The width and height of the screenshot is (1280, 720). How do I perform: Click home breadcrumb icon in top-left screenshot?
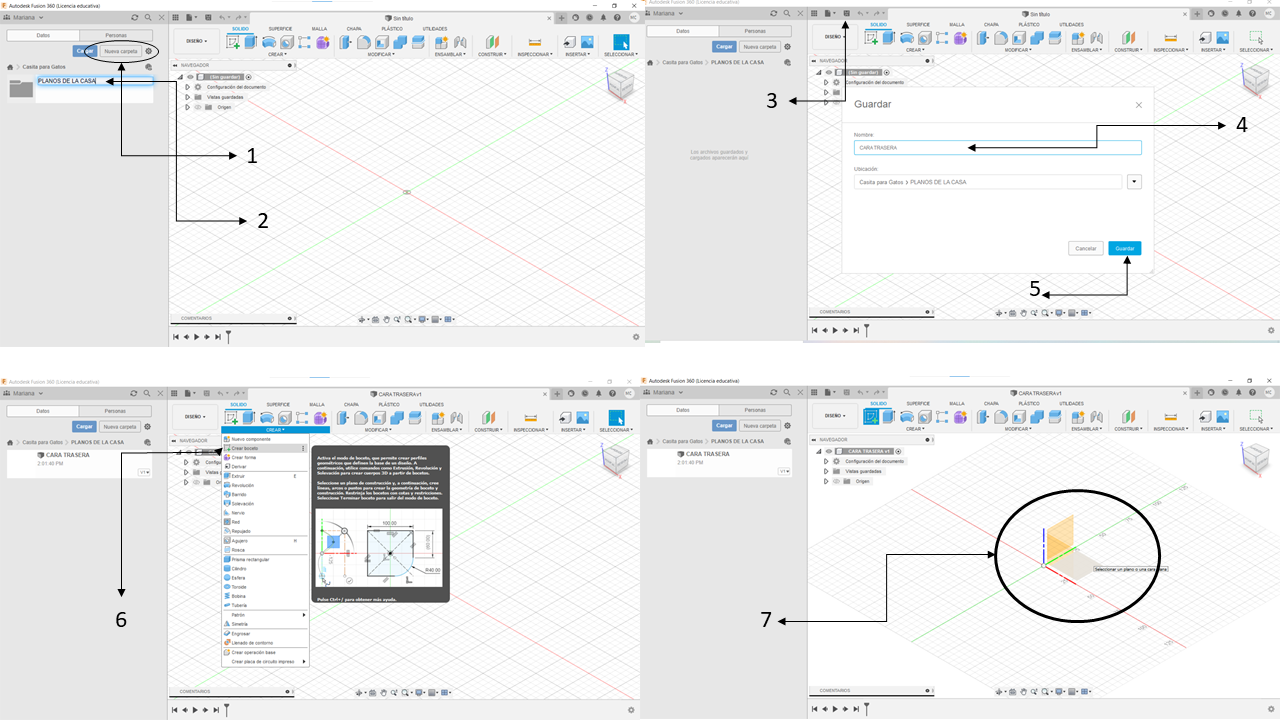pos(10,67)
